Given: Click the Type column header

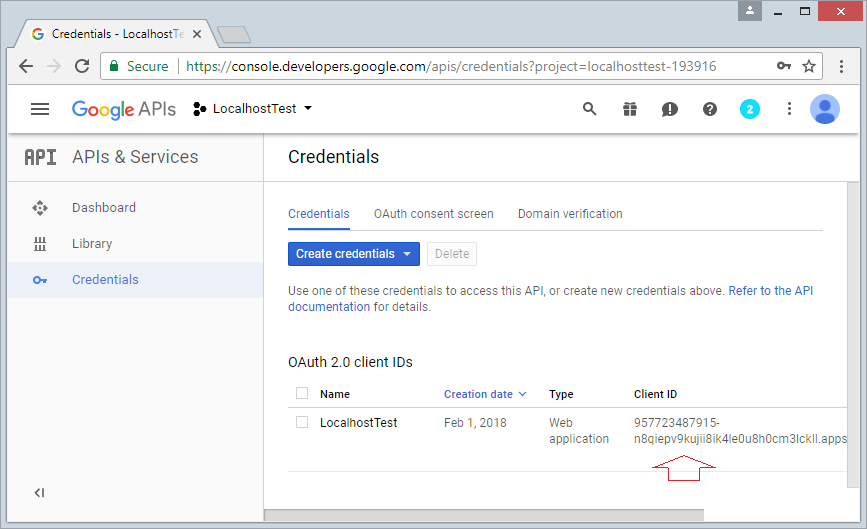Looking at the screenshot, I should (561, 394).
